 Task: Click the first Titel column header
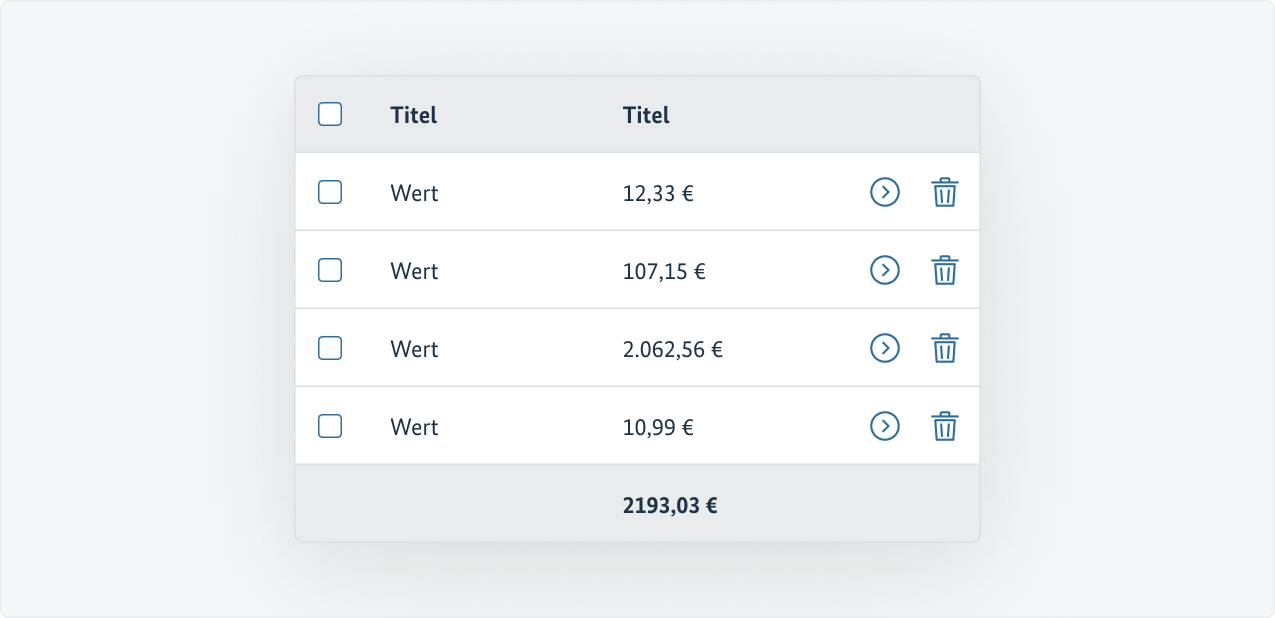pyautogui.click(x=414, y=115)
